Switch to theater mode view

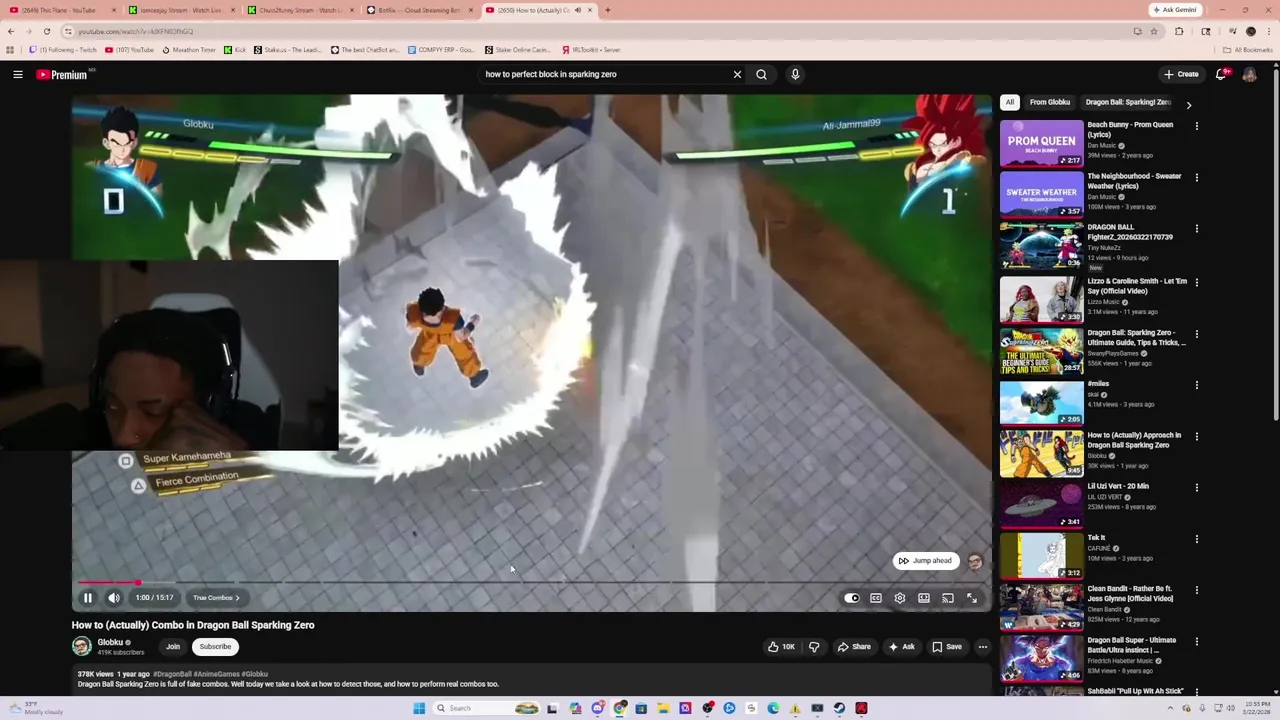click(x=924, y=598)
